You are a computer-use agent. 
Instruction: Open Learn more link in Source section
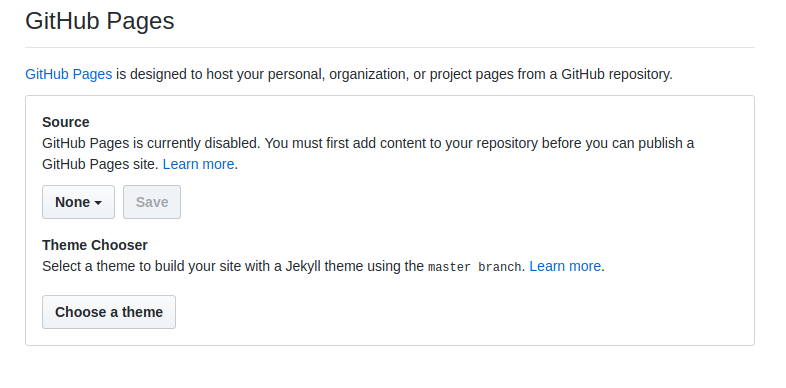(x=199, y=164)
